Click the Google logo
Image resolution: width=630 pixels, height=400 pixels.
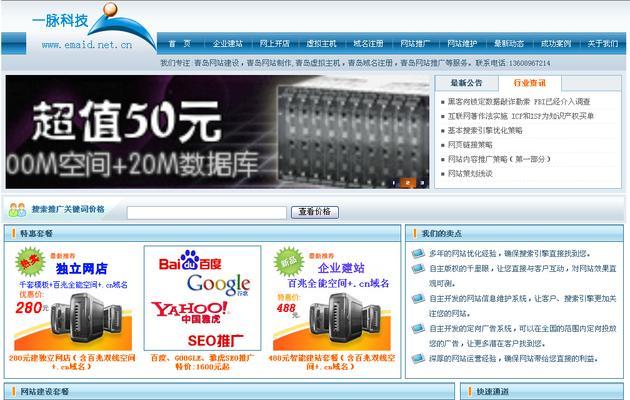(x=218, y=285)
